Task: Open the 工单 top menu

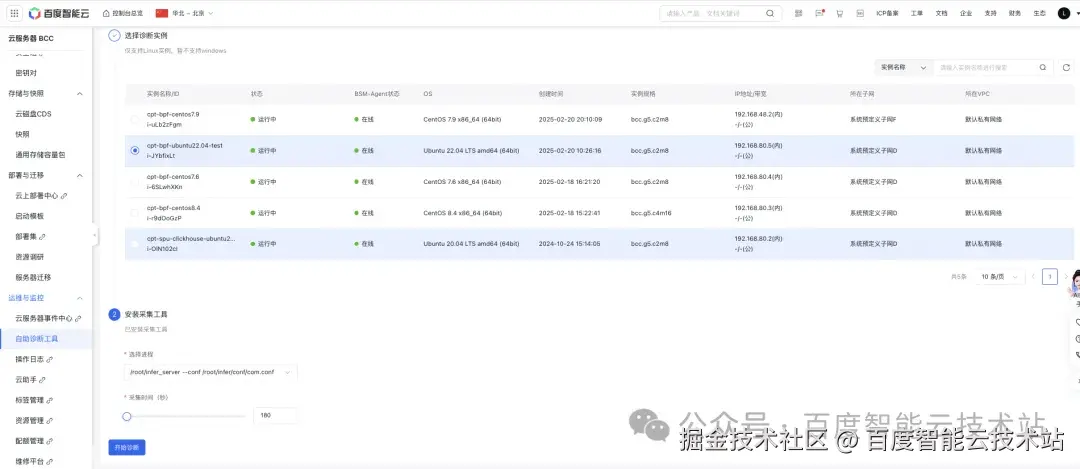Action: coord(917,13)
